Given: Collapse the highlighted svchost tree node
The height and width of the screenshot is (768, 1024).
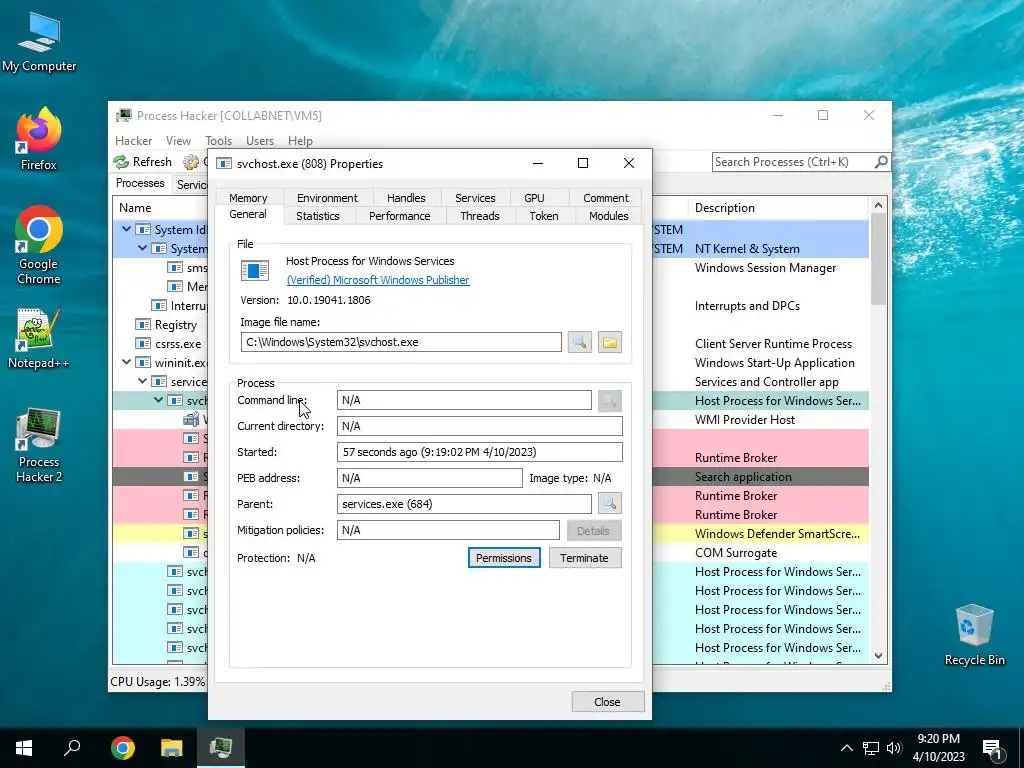Looking at the screenshot, I should coord(159,400).
